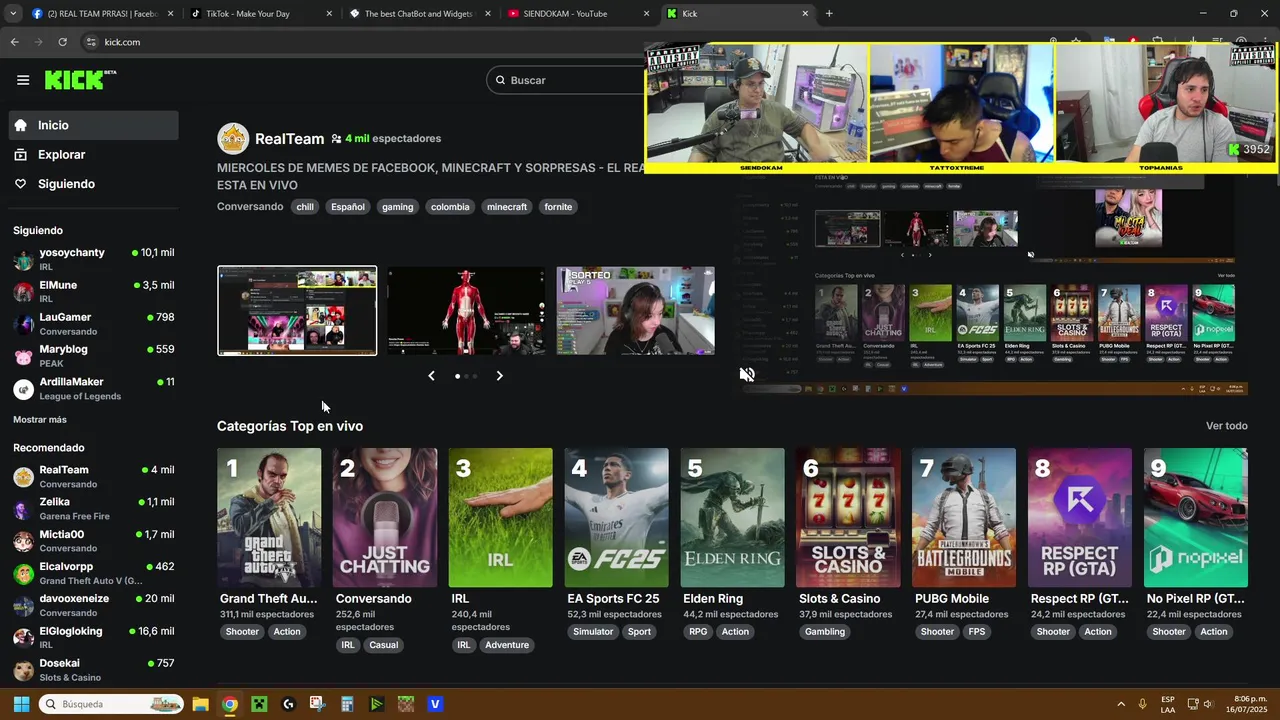Select the anatomy model stream thumbnail
This screenshot has height=720, width=1280.
point(466,311)
